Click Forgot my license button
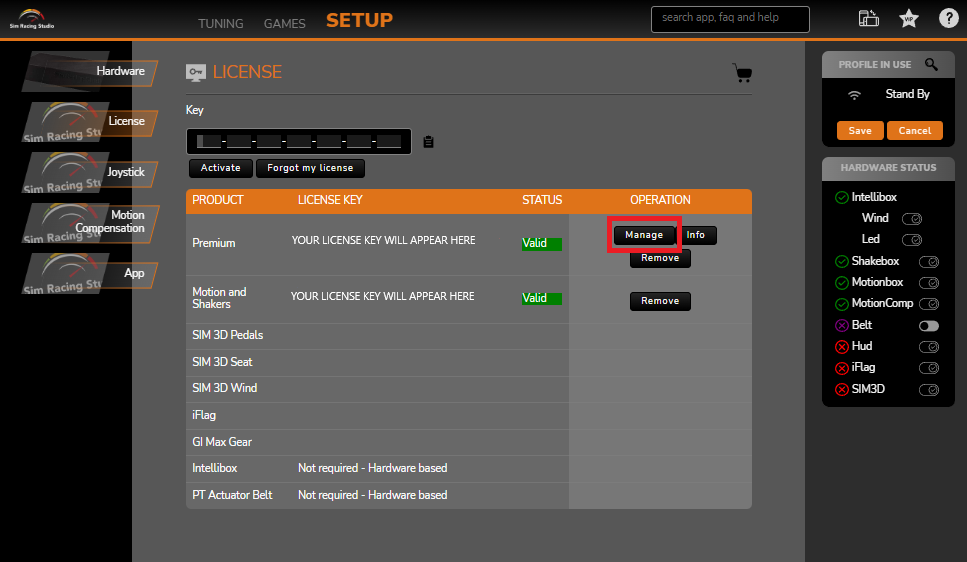The image size is (967, 562). point(310,168)
